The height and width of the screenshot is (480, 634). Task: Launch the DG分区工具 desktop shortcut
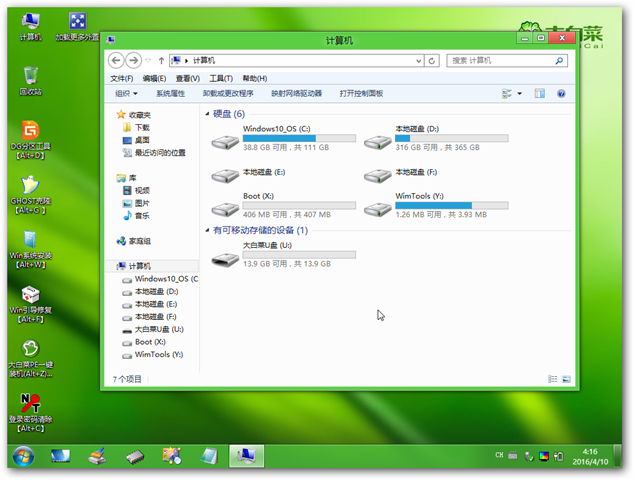coord(31,133)
